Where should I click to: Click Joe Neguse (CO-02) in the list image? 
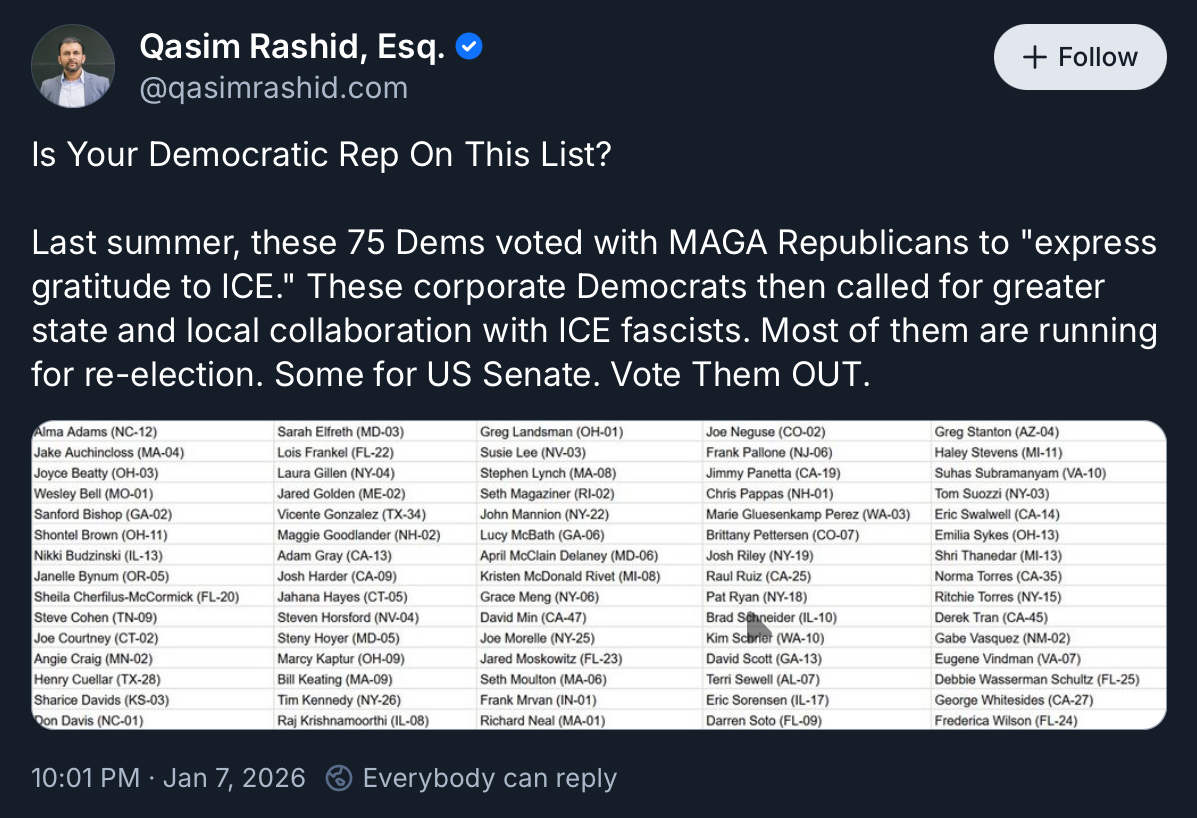click(x=766, y=432)
